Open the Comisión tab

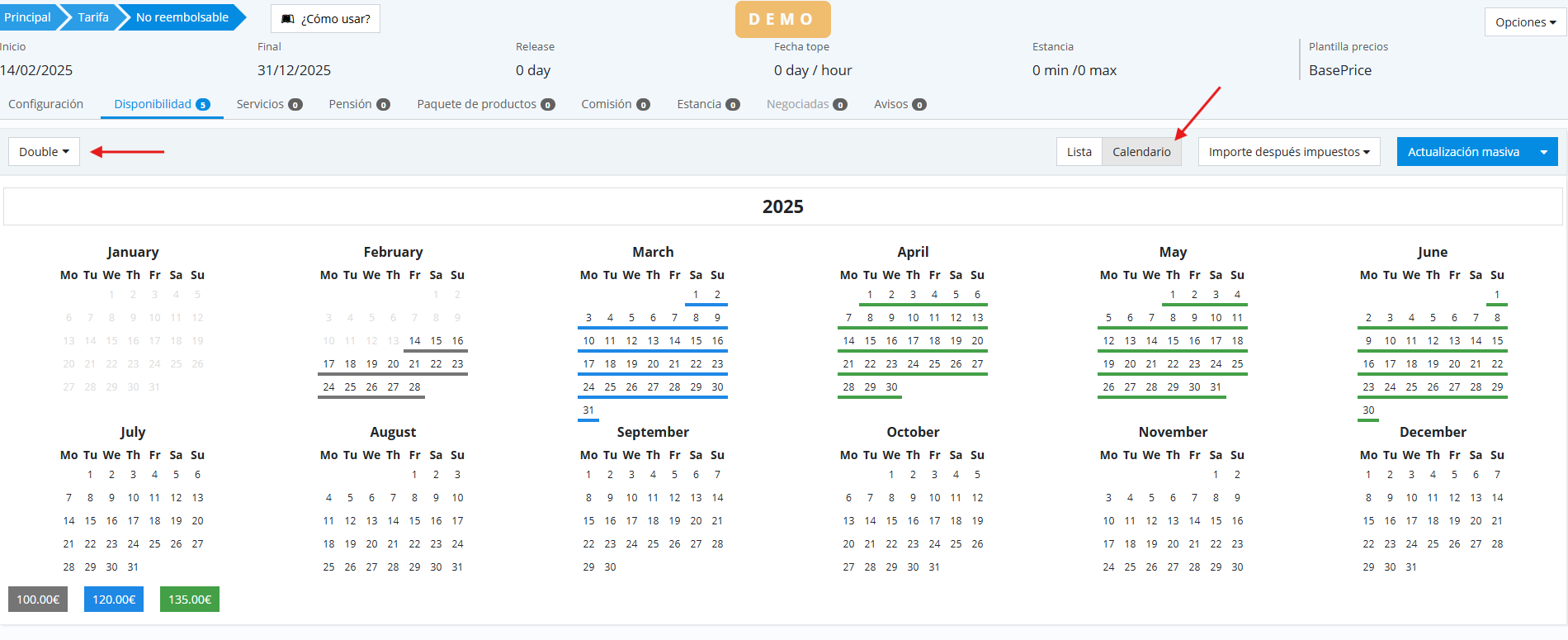click(615, 104)
